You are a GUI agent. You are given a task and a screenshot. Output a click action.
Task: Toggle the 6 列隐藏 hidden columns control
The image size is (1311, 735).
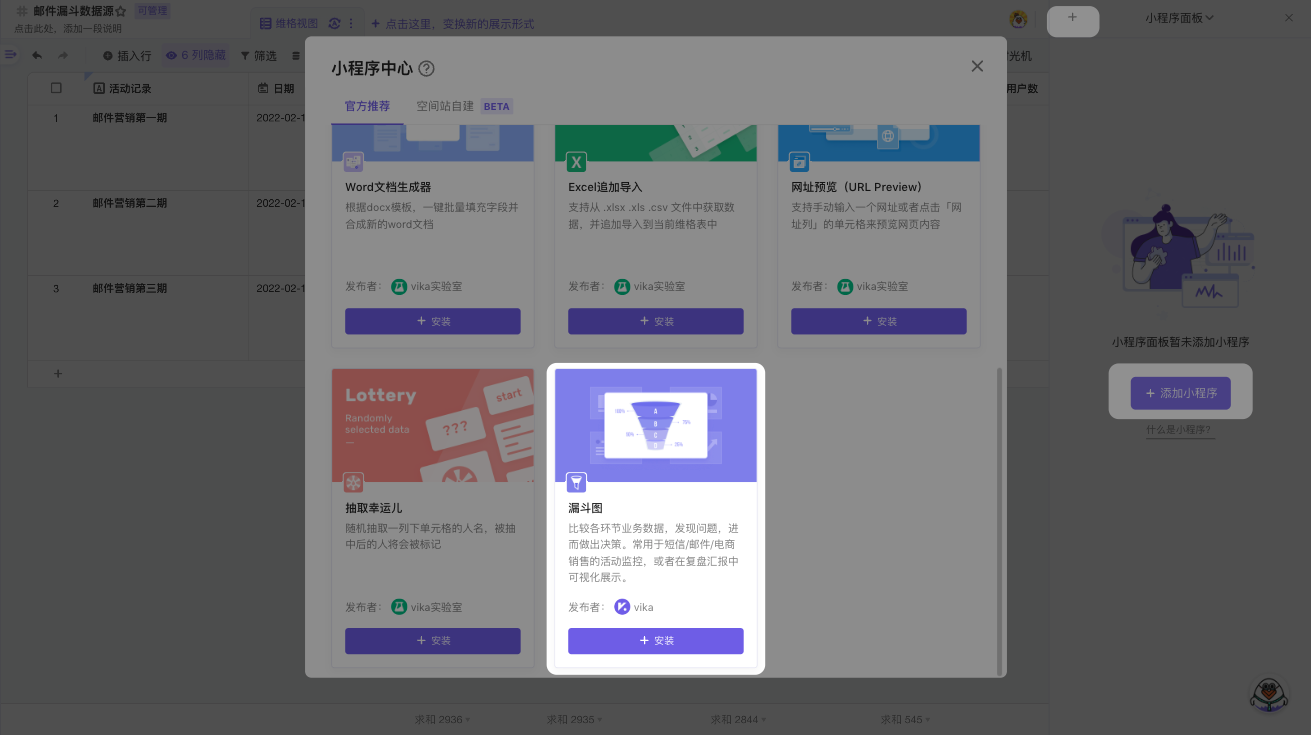tap(196, 56)
